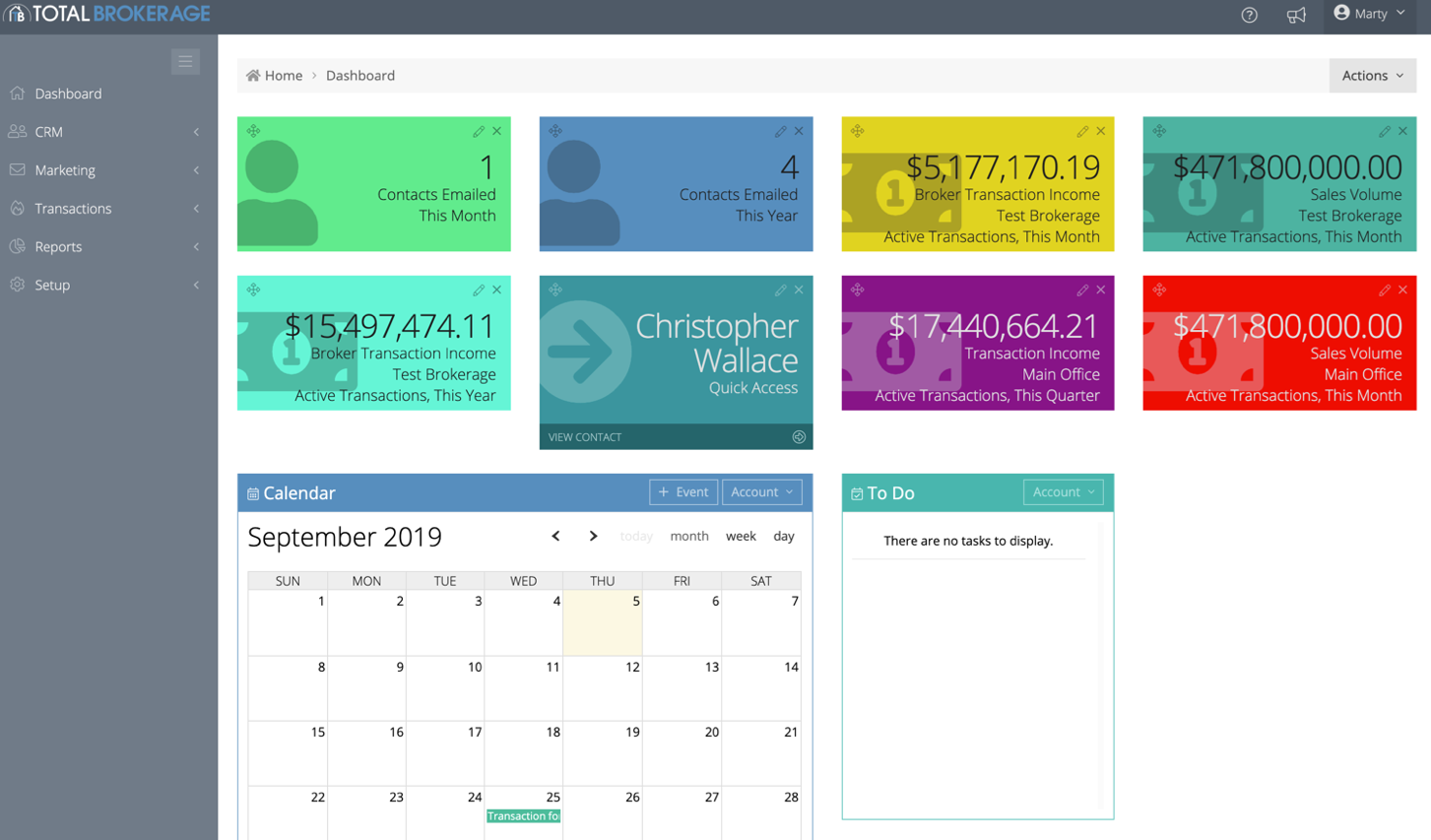This screenshot has height=840, width=1431.
Task: Click the Total Brokerage logo
Action: [106, 14]
